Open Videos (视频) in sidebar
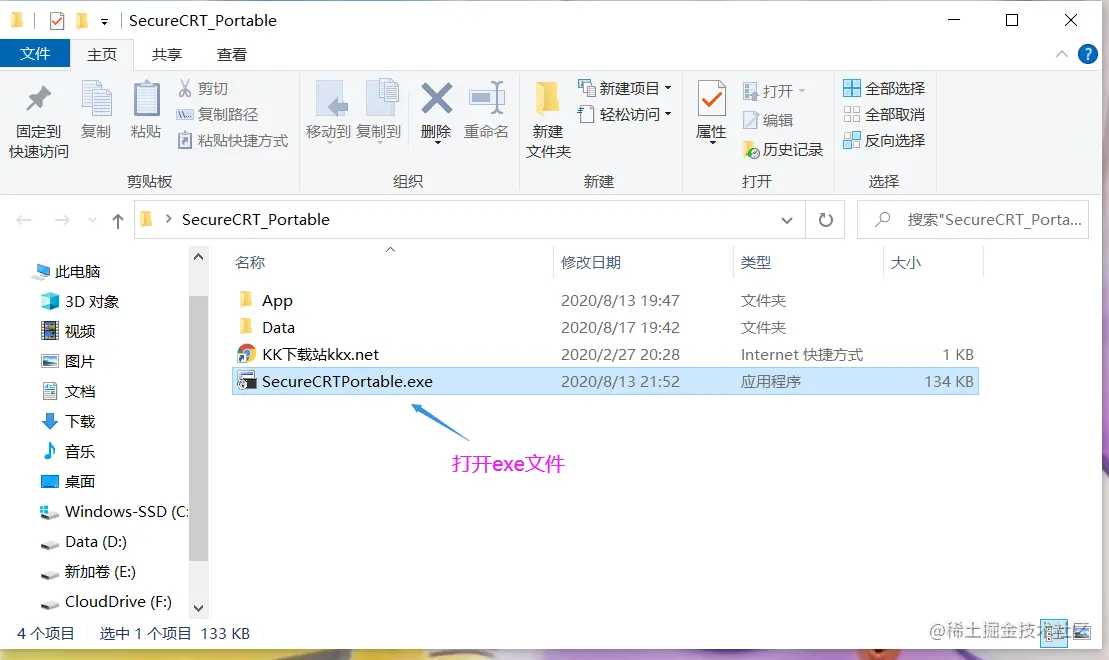 click(69, 331)
